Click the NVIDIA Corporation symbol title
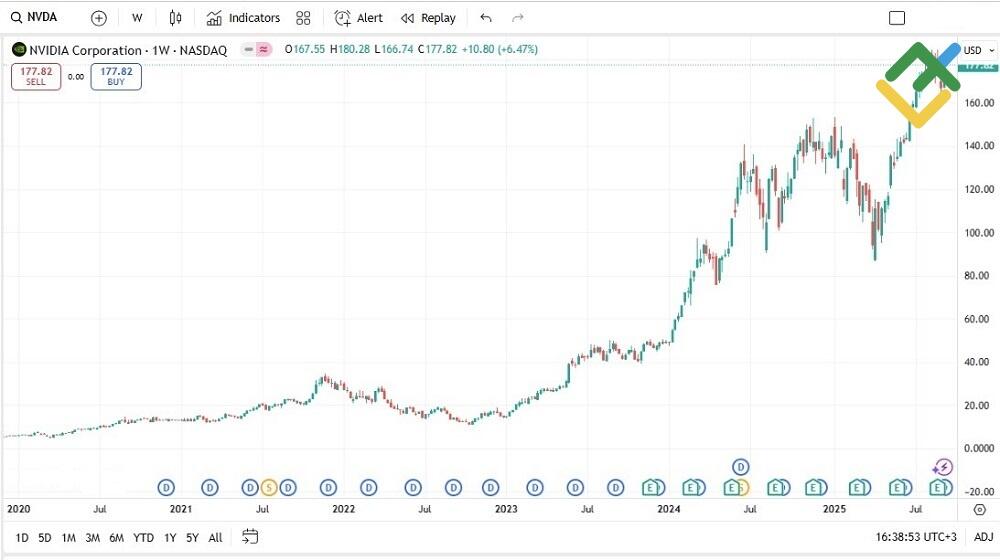The image size is (1000, 560). [128, 50]
